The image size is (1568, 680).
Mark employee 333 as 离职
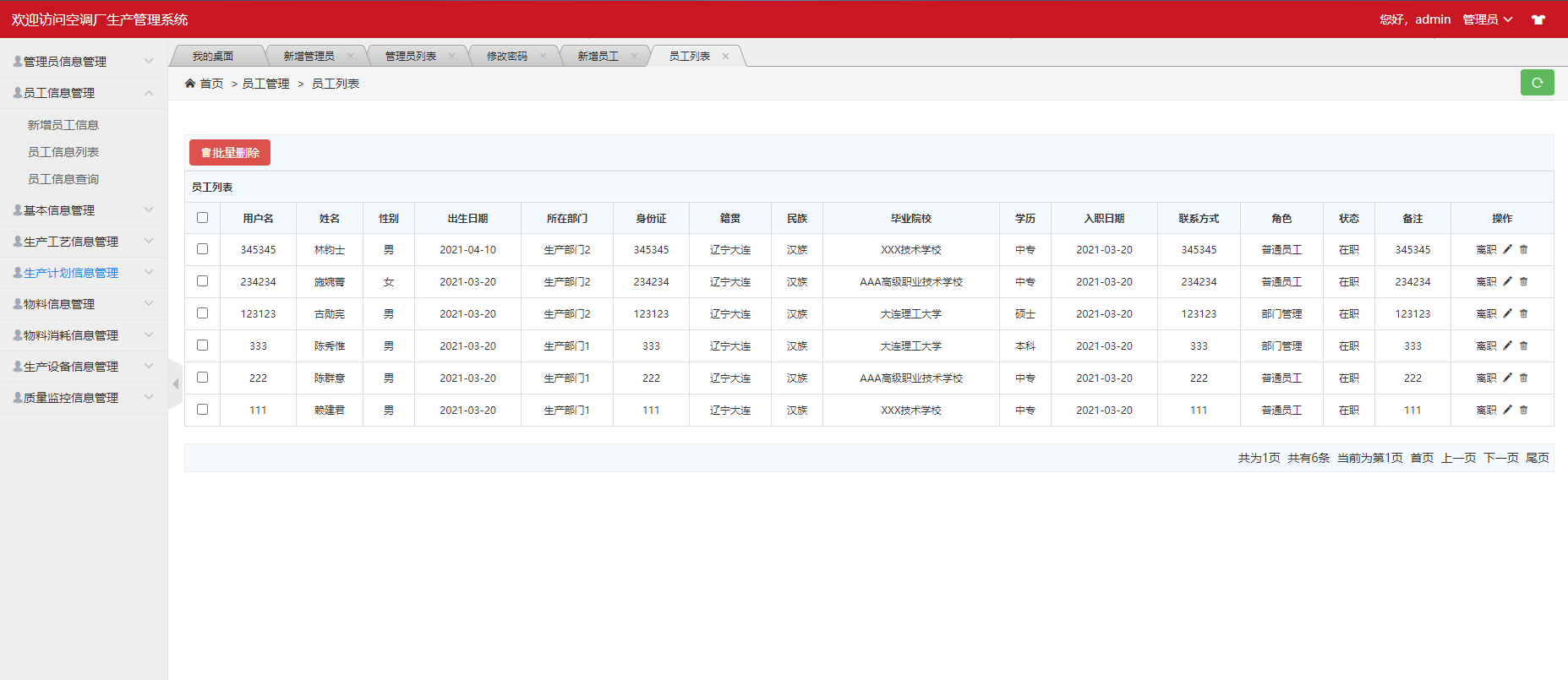[1486, 345]
